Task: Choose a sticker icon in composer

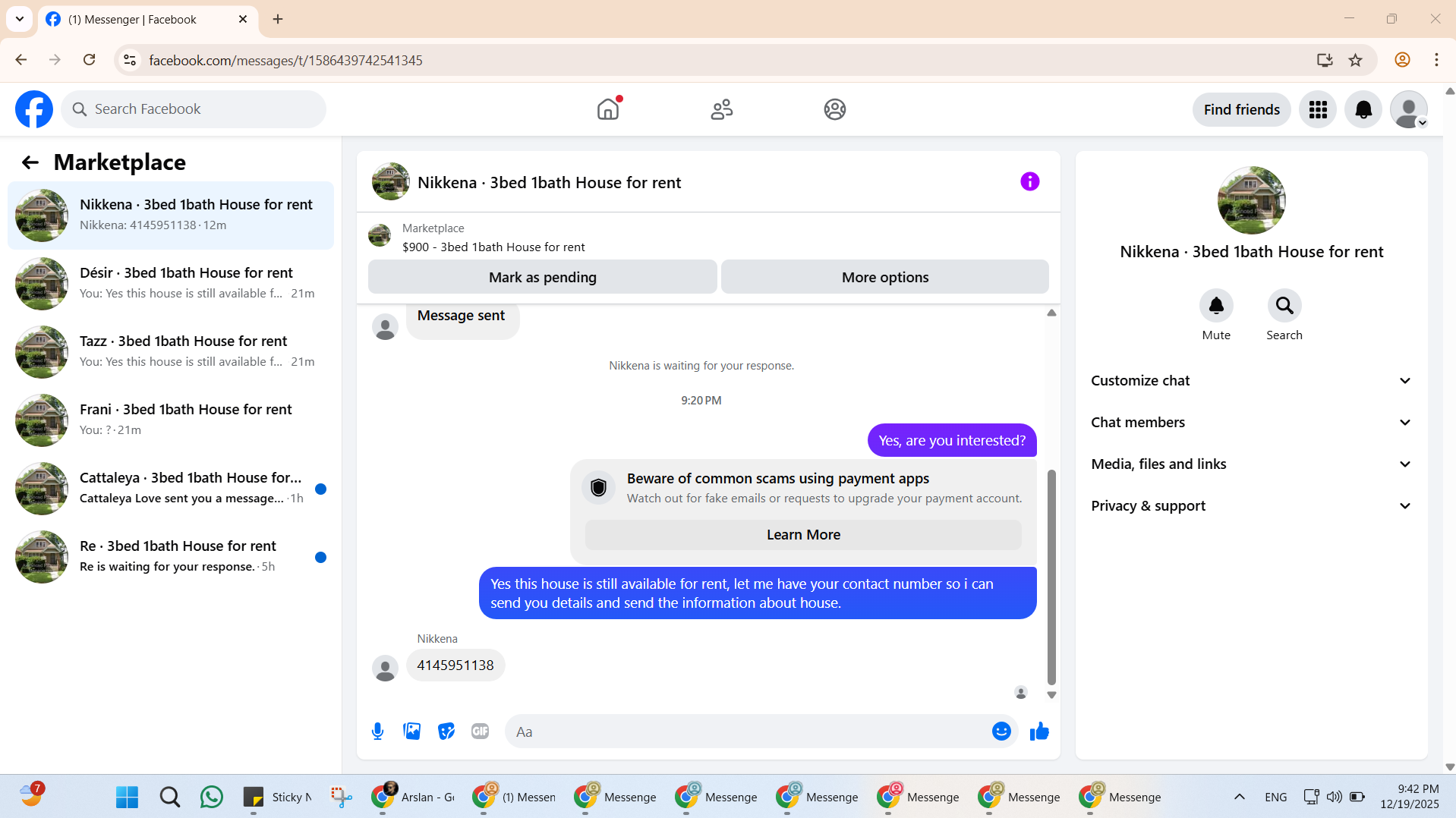Action: point(446,731)
